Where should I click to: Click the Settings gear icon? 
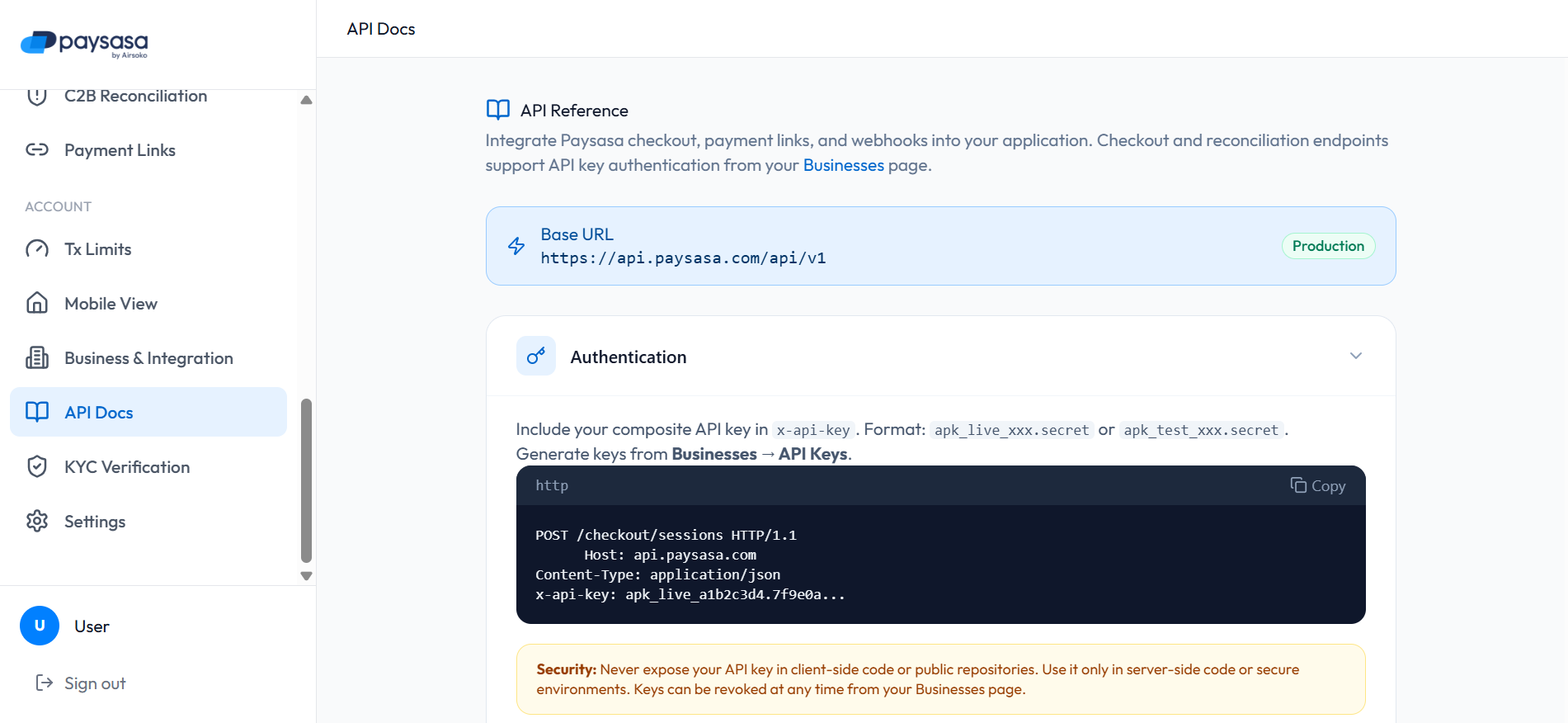37,522
